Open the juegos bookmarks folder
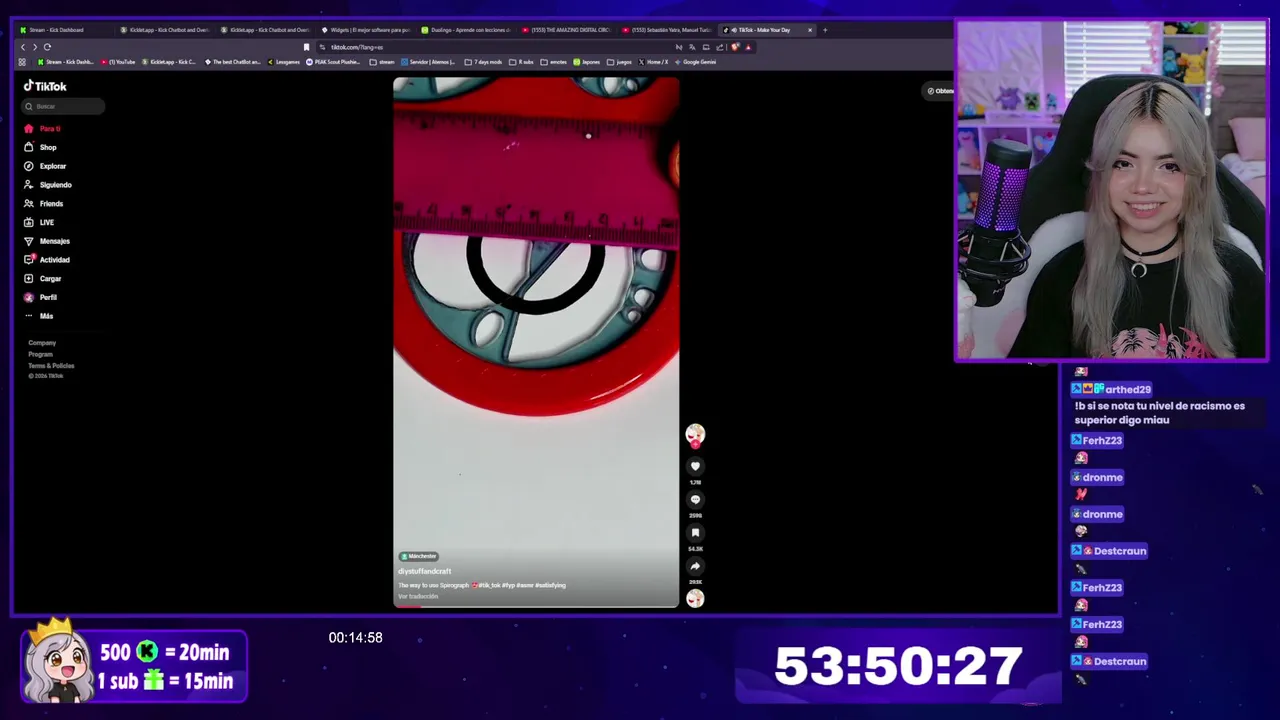This screenshot has height=720, width=1280. tap(620, 62)
